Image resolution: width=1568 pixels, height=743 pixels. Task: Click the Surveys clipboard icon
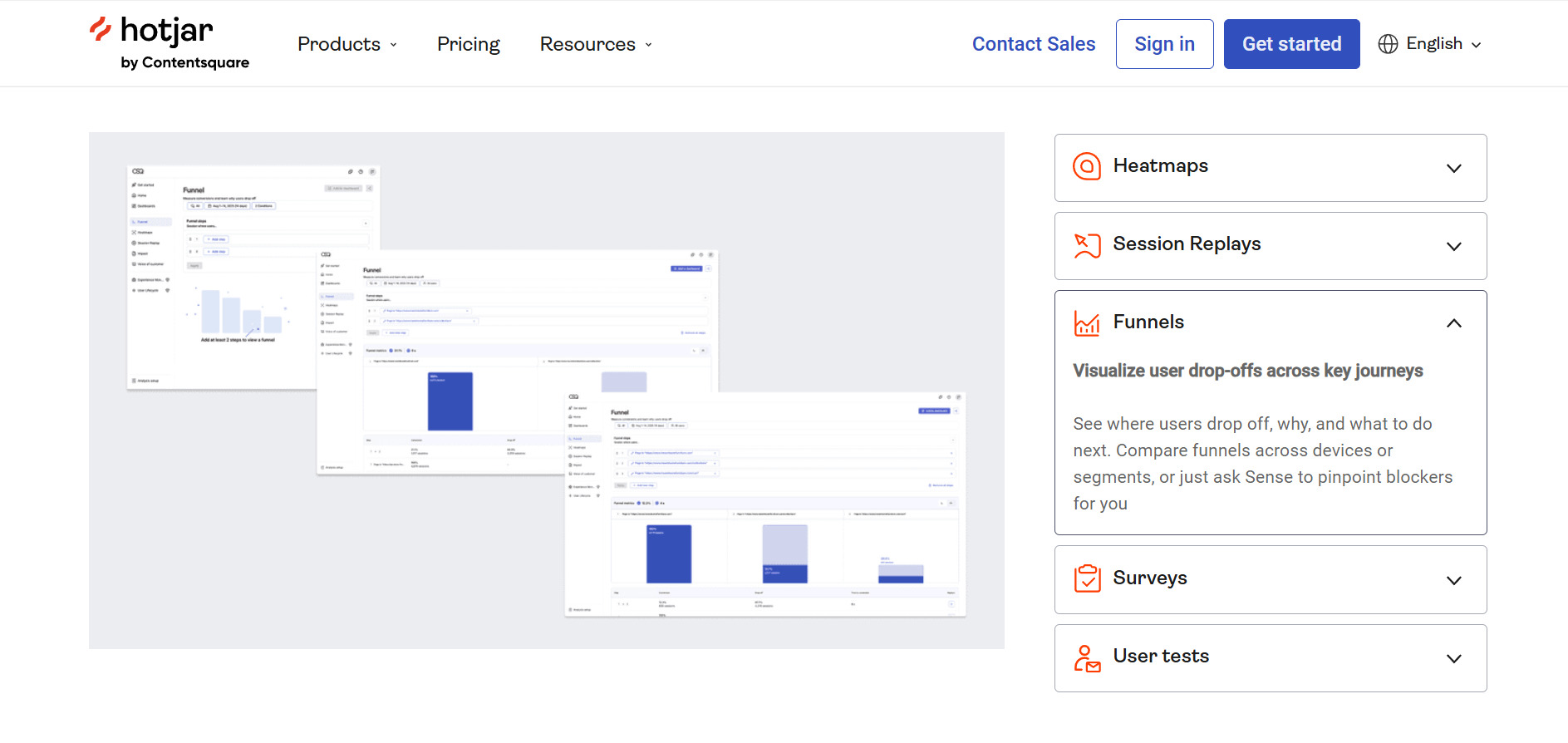[x=1087, y=578]
